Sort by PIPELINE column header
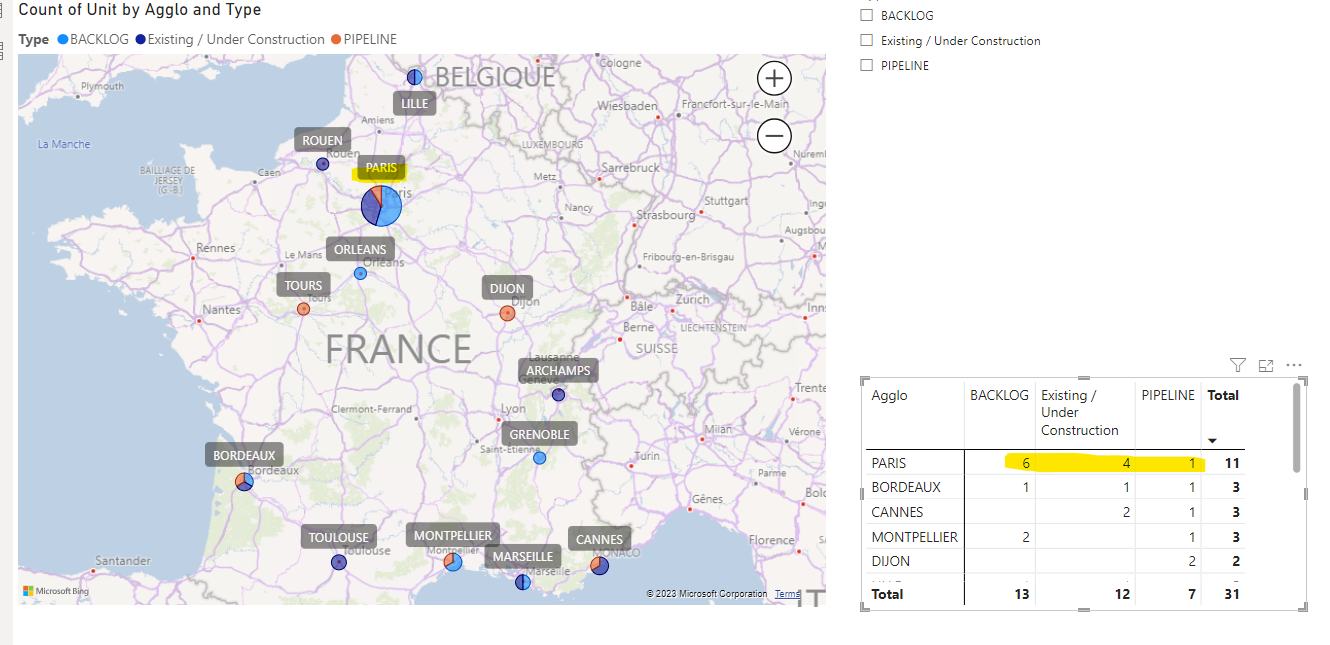The height and width of the screenshot is (645, 1330). click(1168, 395)
